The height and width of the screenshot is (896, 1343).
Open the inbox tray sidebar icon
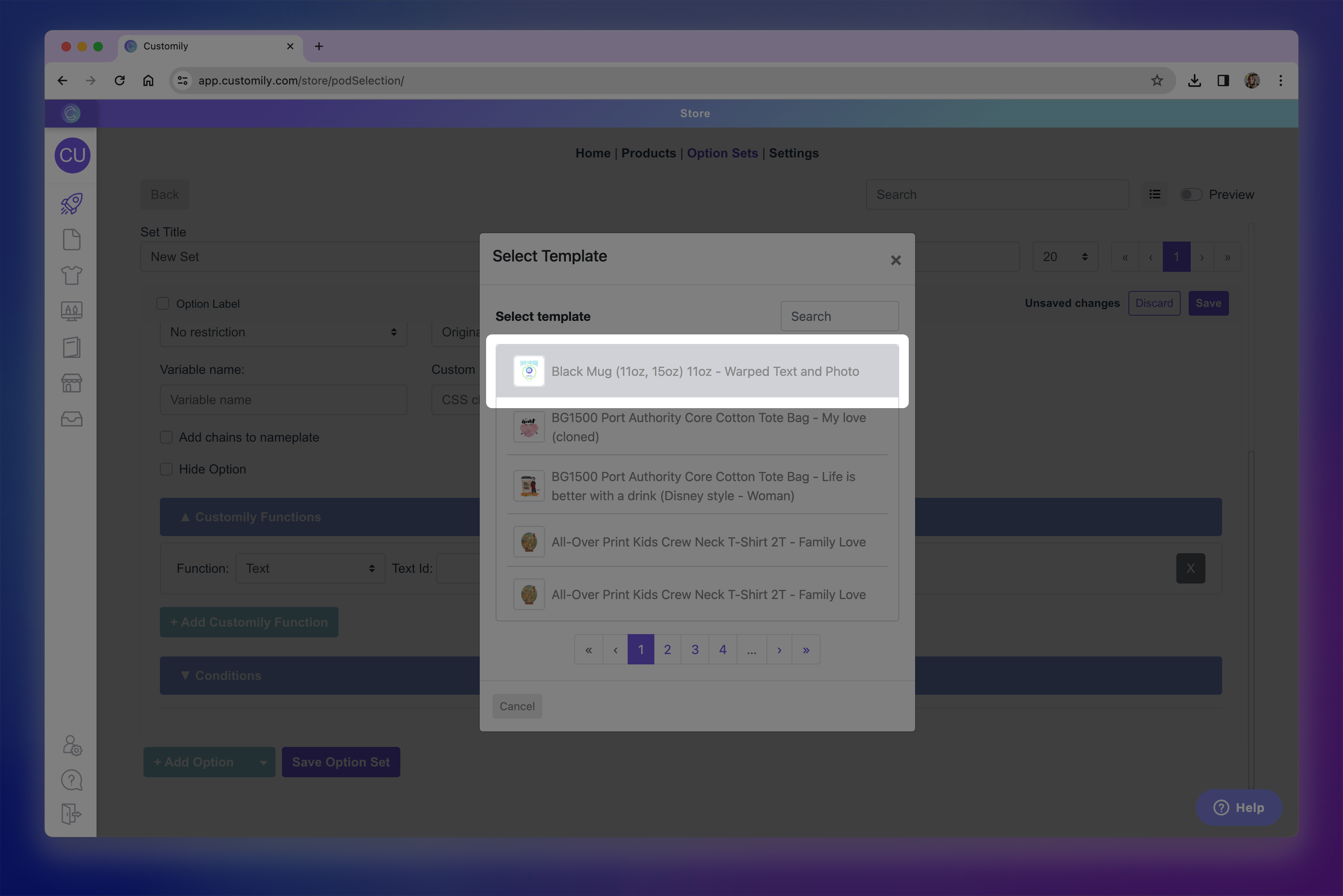(71, 419)
